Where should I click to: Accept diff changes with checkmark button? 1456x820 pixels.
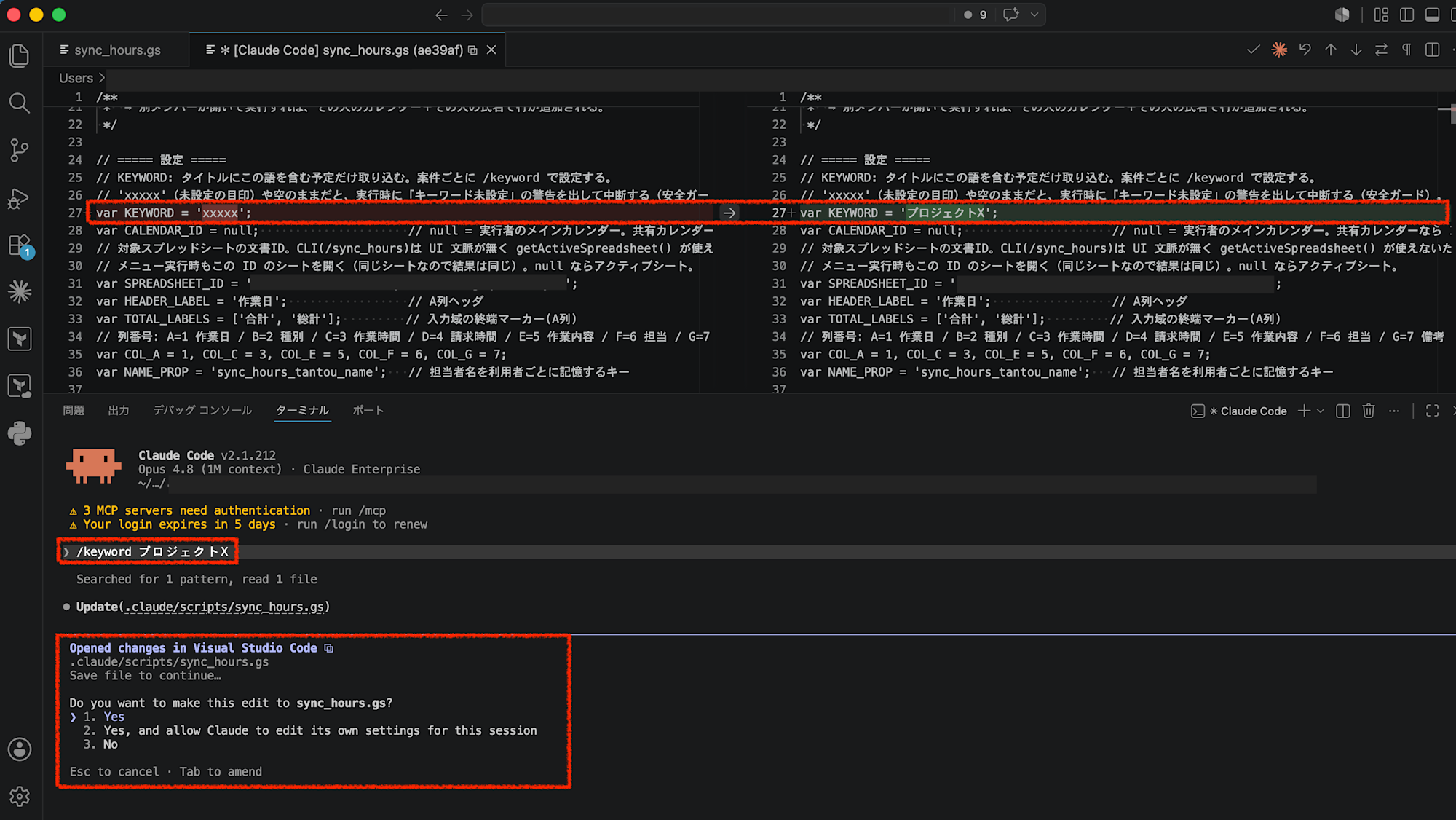(x=1253, y=50)
